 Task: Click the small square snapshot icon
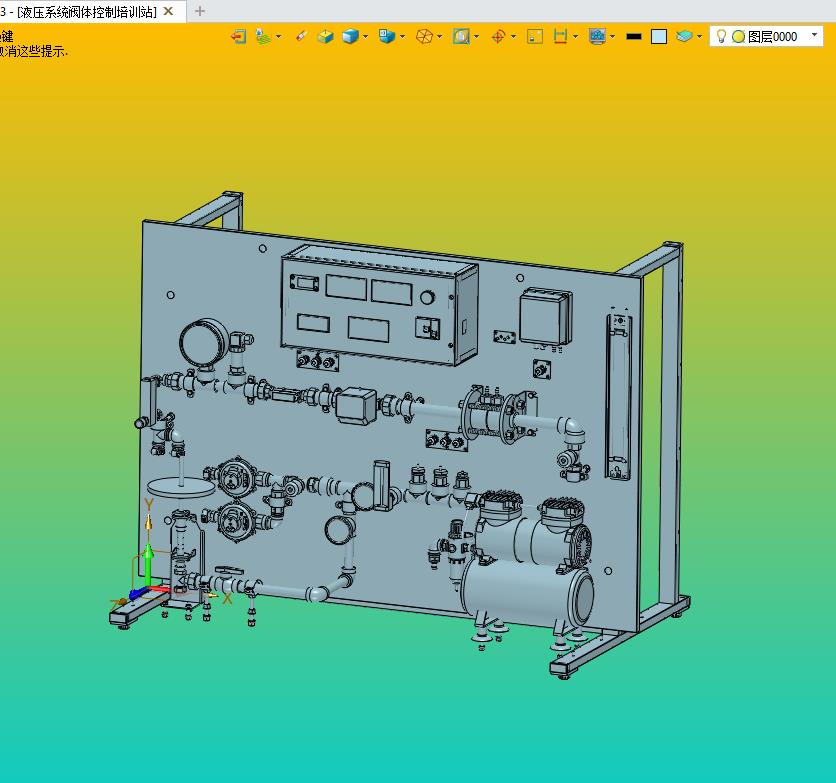pyautogui.click(x=535, y=36)
